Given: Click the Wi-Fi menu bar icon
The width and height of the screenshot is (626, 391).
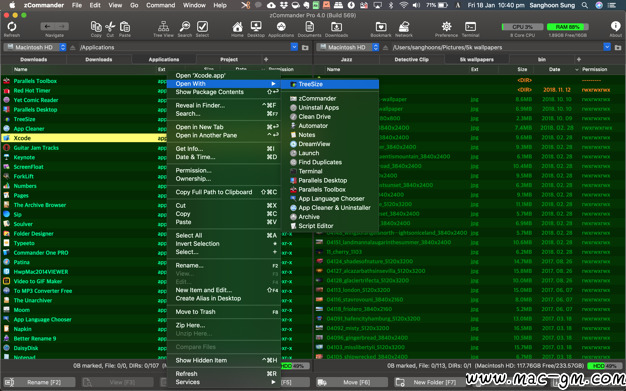Looking at the screenshot, I should pos(404,5).
